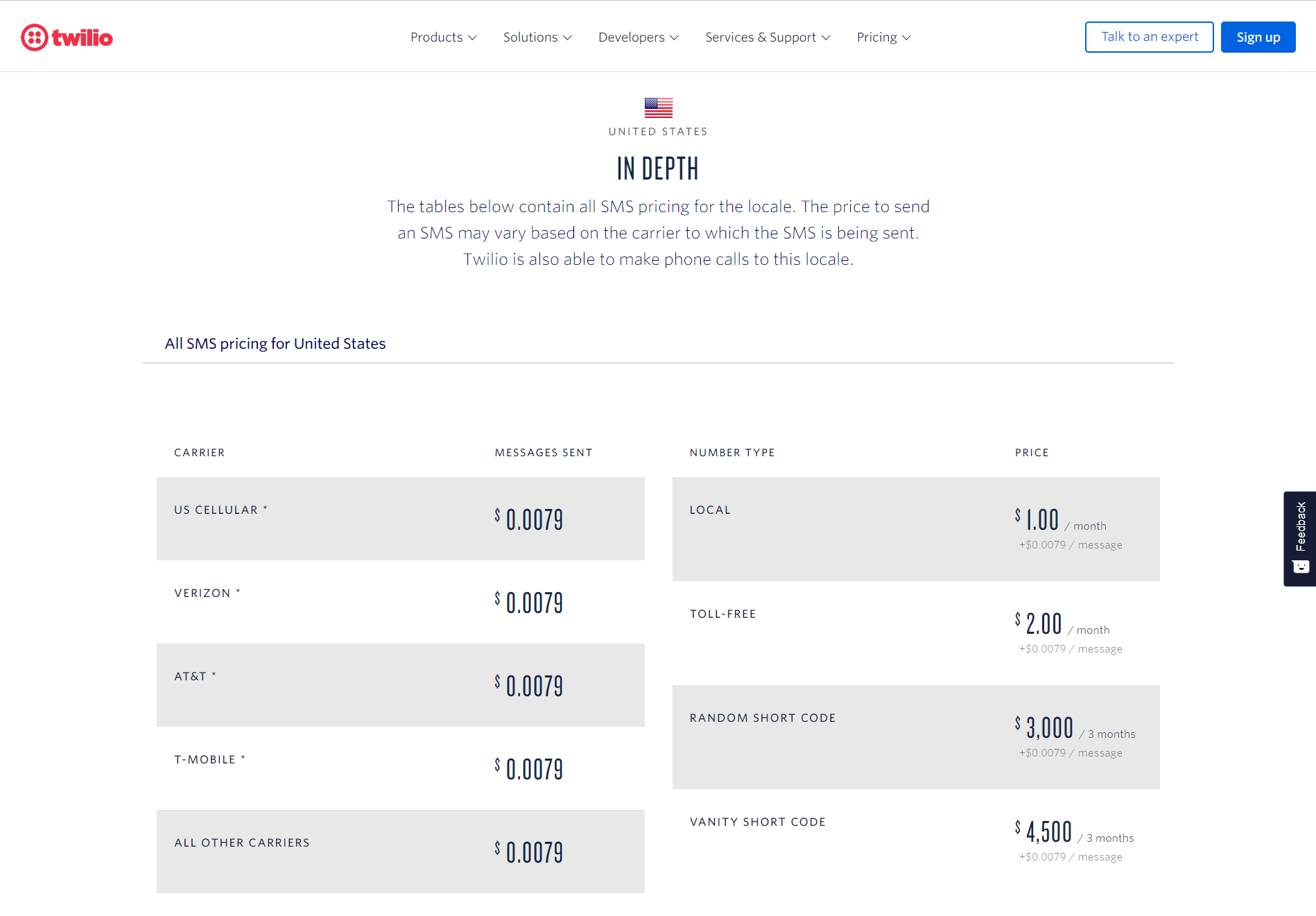Viewport: 1316px width, 916px height.
Task: Open the Feedback side tab
Action: 1299,539
